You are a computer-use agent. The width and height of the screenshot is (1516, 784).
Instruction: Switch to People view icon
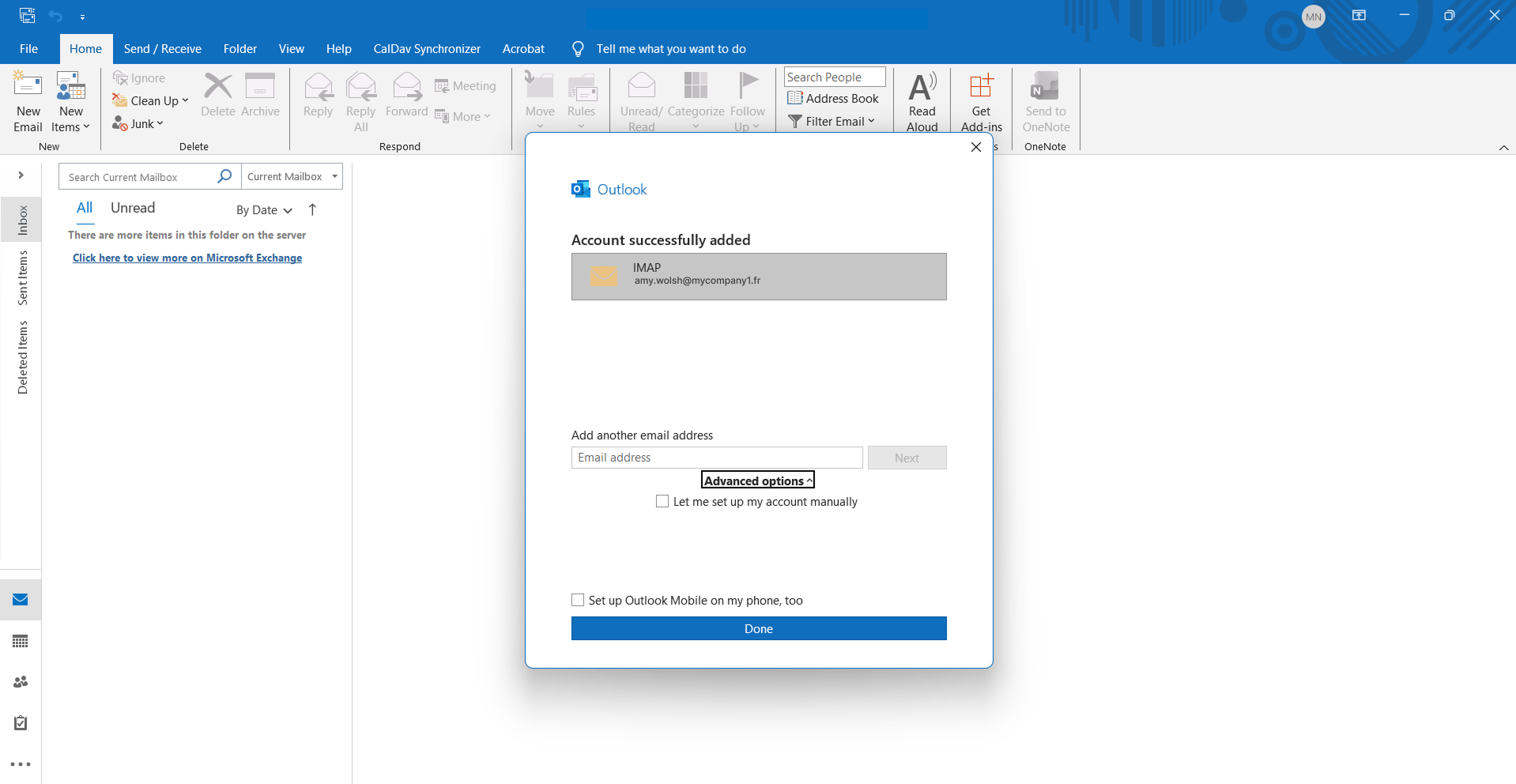tap(21, 682)
